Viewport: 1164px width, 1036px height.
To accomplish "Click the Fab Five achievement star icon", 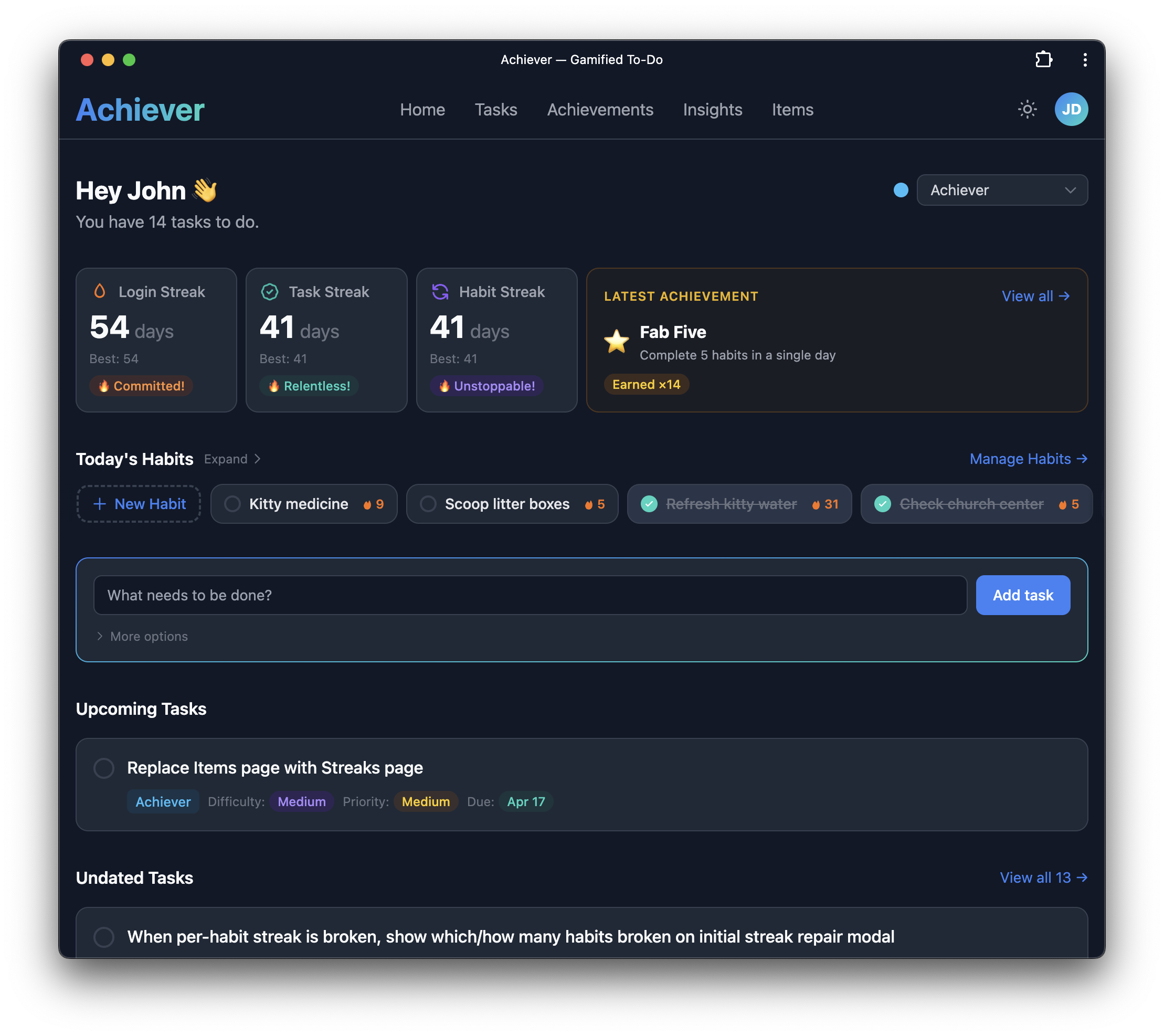I will click(x=617, y=342).
